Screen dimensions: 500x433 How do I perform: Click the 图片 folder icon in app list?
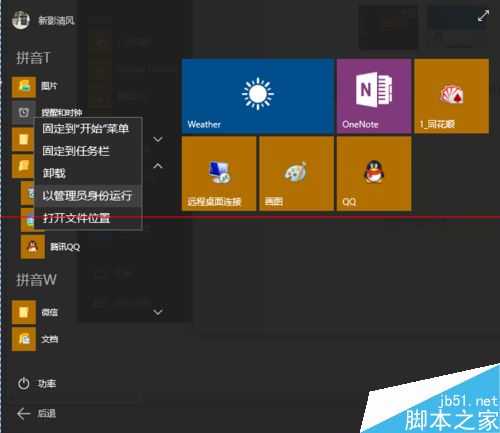[24, 87]
